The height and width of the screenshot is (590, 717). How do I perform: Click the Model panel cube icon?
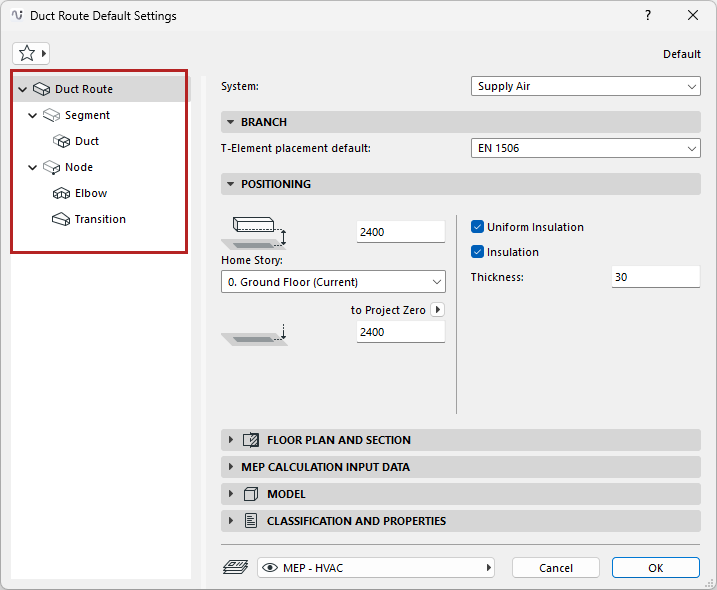(x=251, y=494)
